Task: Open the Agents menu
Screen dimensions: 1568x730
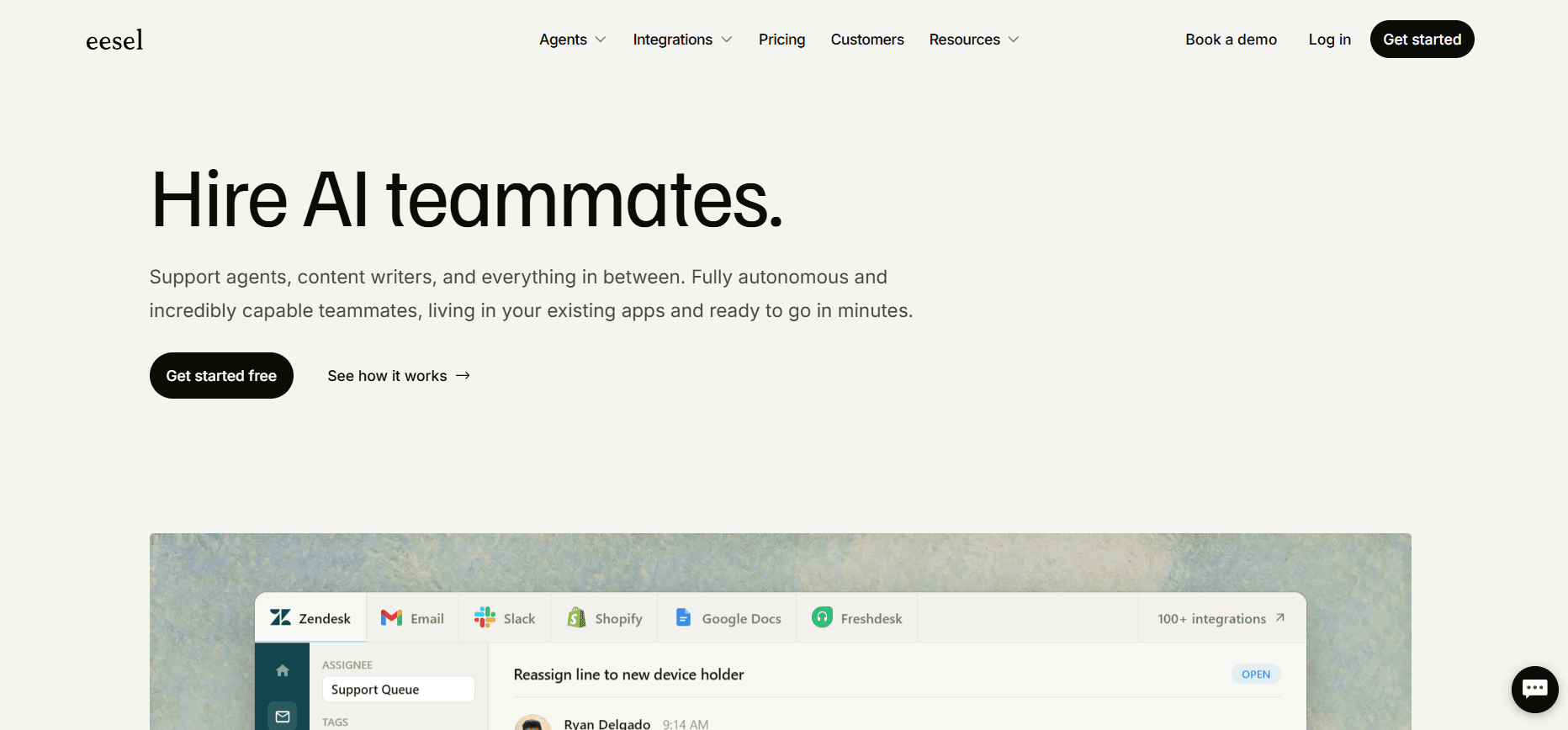Action: click(x=573, y=40)
